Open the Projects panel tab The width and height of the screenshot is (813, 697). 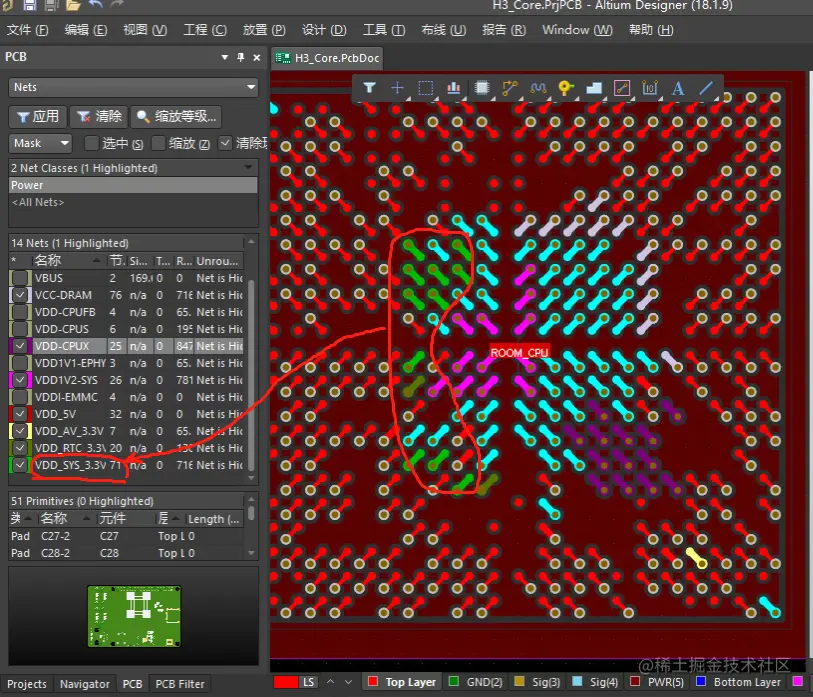tap(27, 684)
